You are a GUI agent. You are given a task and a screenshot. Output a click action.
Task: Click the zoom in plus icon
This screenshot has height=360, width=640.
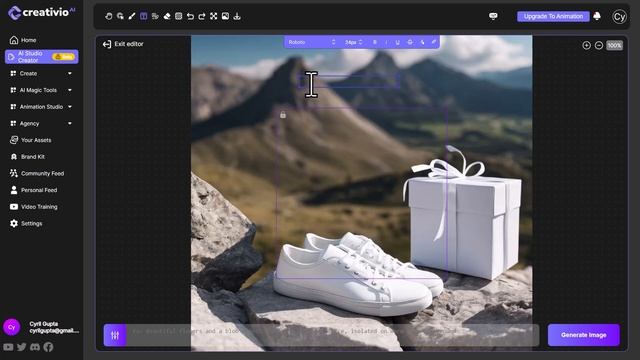click(x=587, y=45)
